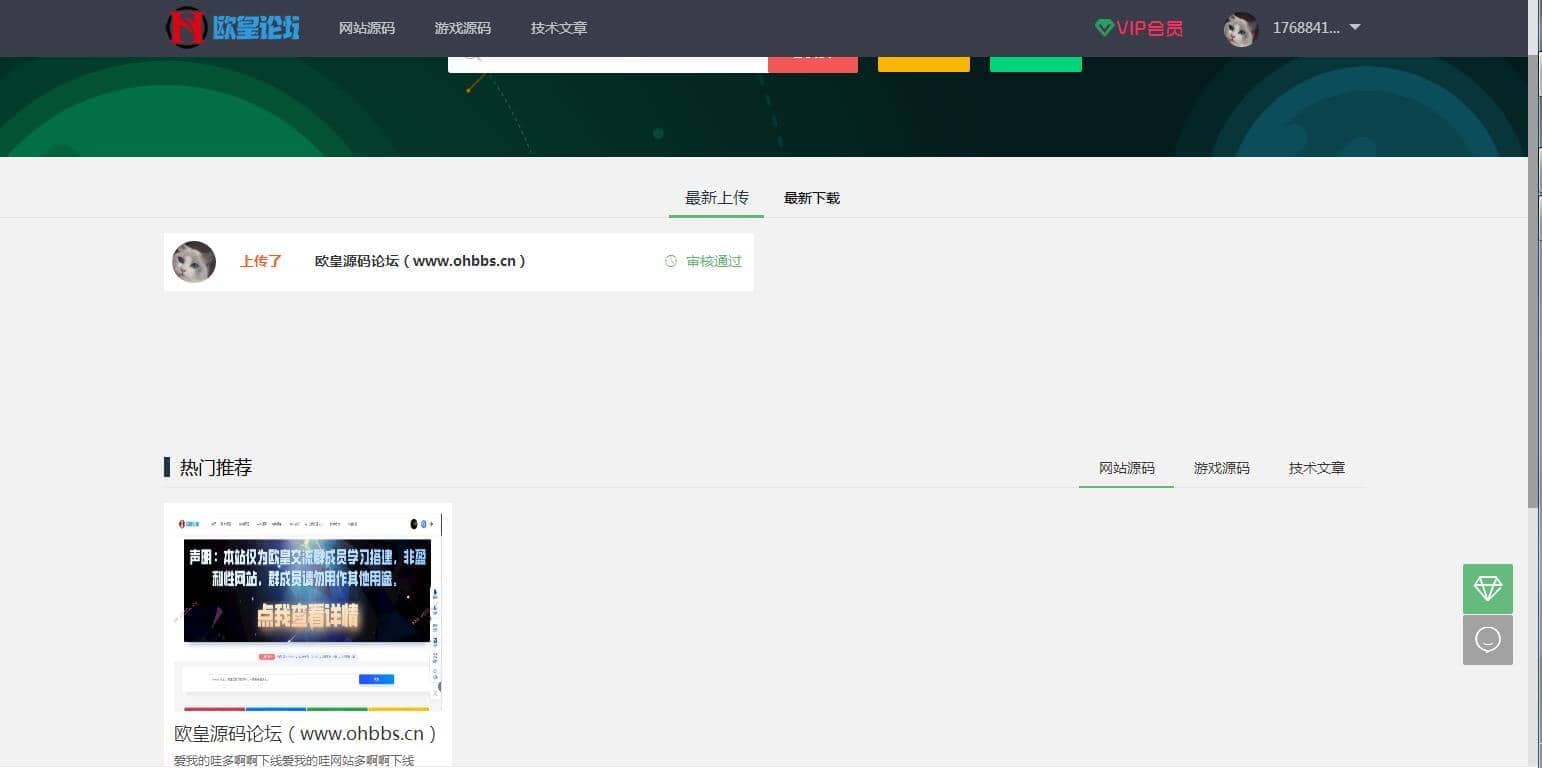The height and width of the screenshot is (768, 1542).
Task: Open the 1768841... username menu
Action: coord(1305,28)
